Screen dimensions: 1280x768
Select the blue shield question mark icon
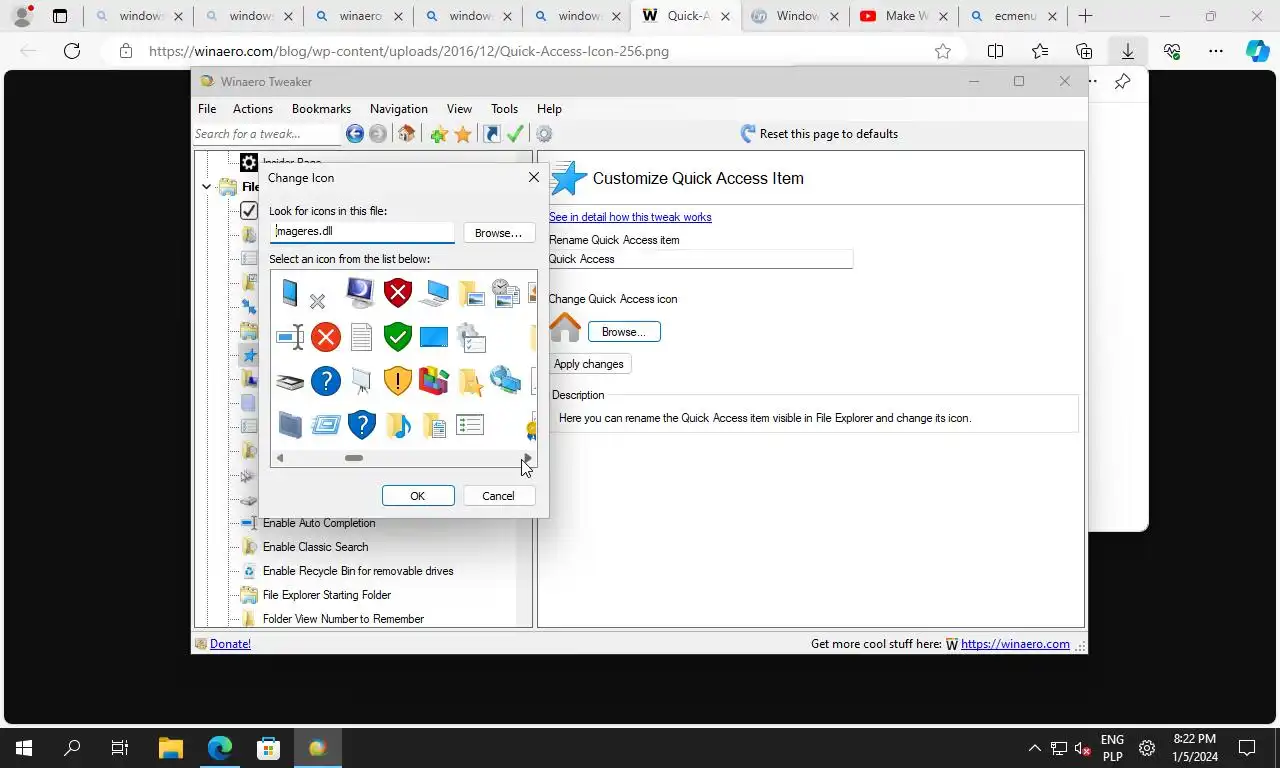click(362, 425)
